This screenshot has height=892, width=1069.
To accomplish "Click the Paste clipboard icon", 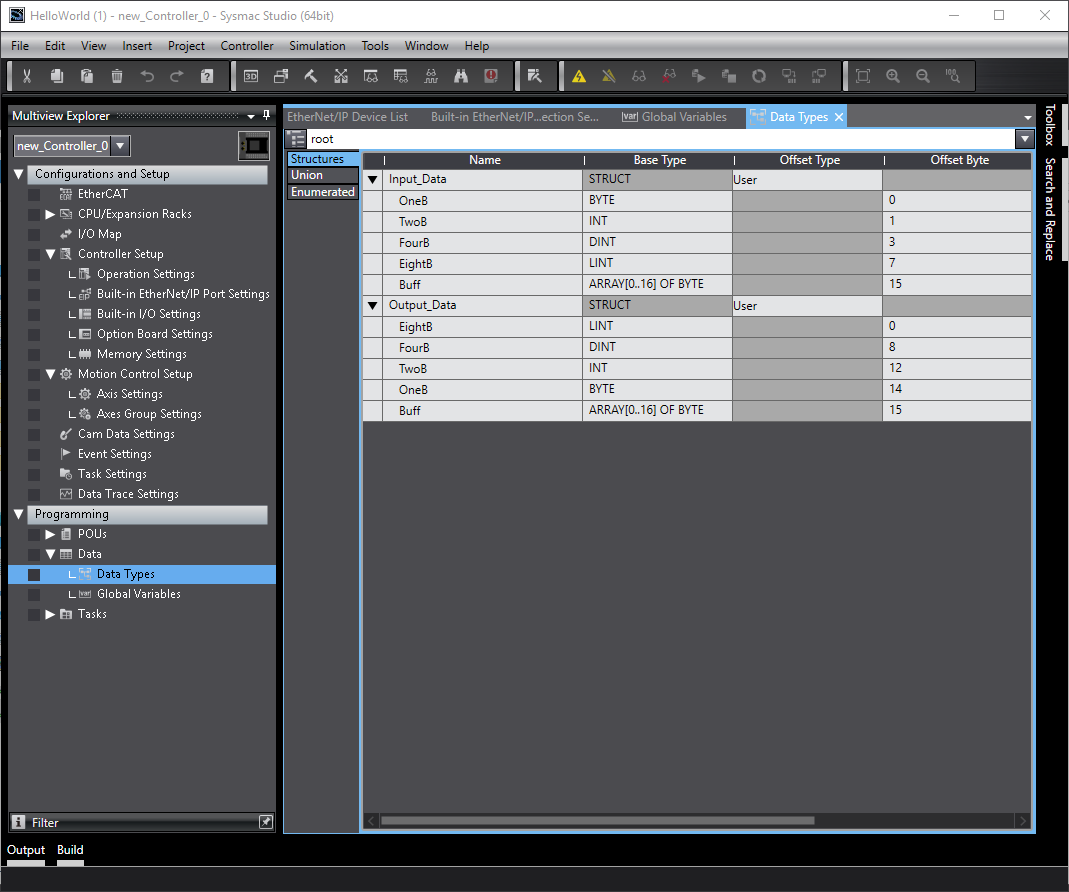I will (87, 76).
